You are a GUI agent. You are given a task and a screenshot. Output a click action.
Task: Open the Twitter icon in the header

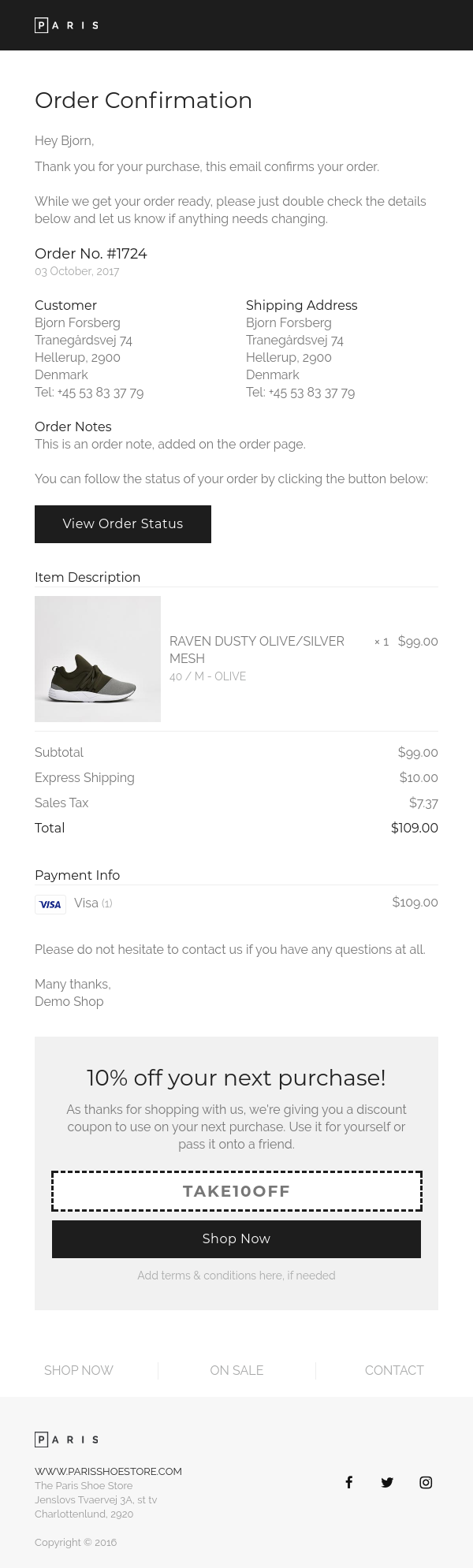[387, 25]
